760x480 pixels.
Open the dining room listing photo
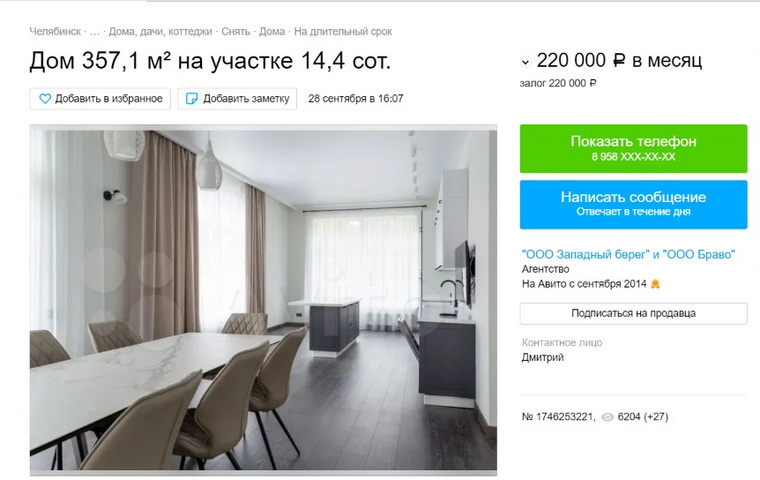tap(263, 300)
